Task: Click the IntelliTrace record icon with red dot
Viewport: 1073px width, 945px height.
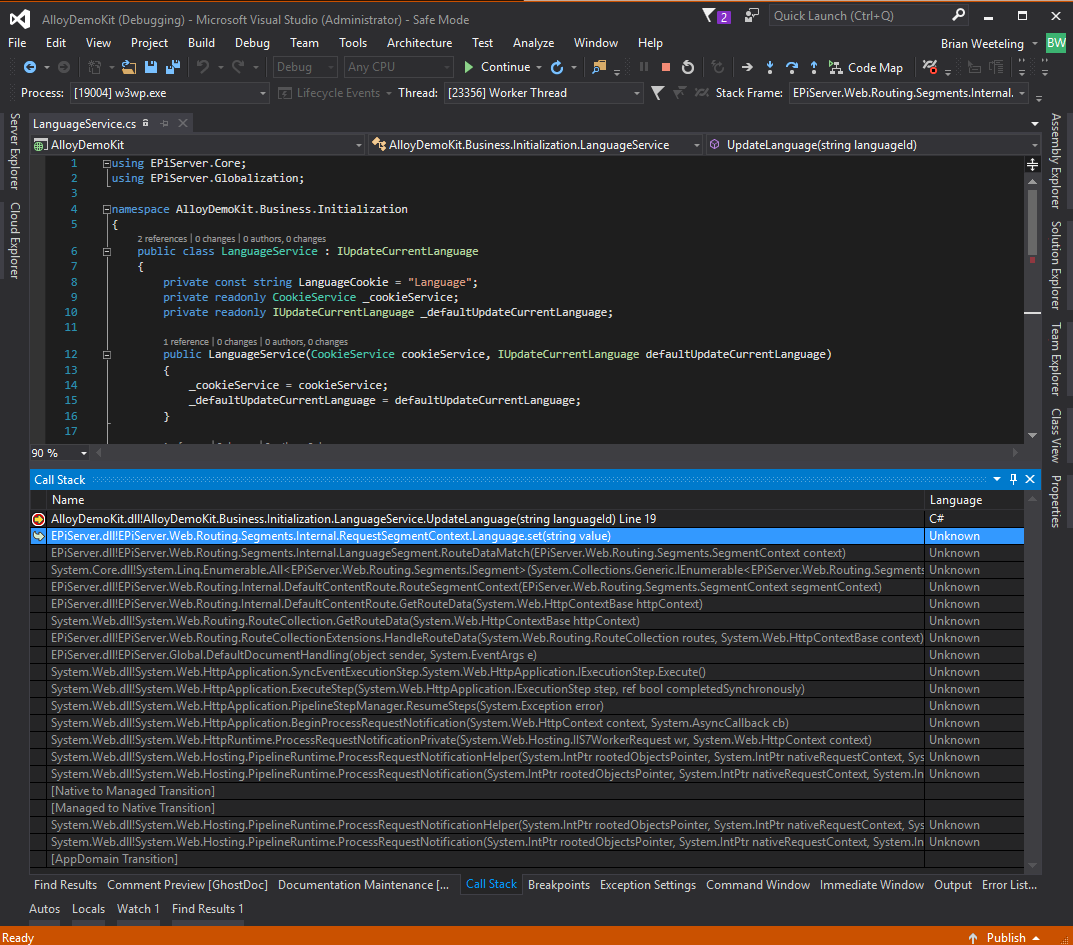Action: [929, 67]
